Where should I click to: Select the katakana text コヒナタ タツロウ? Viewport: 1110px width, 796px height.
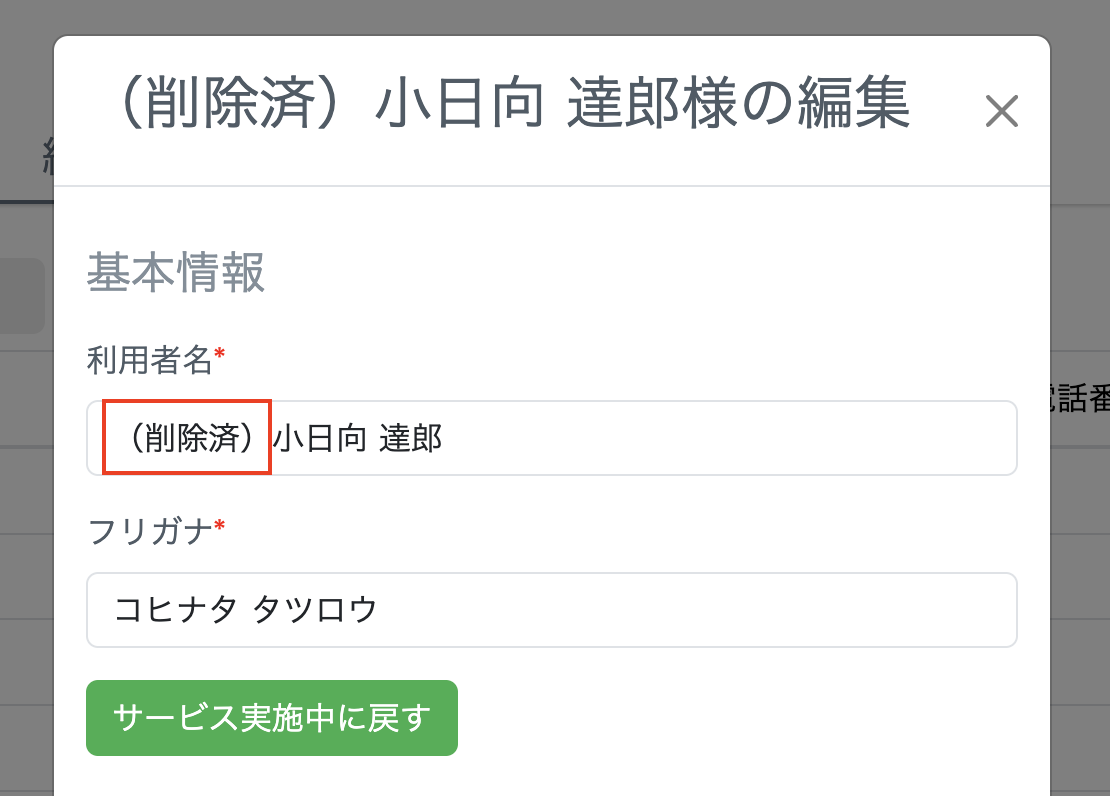tap(248, 610)
